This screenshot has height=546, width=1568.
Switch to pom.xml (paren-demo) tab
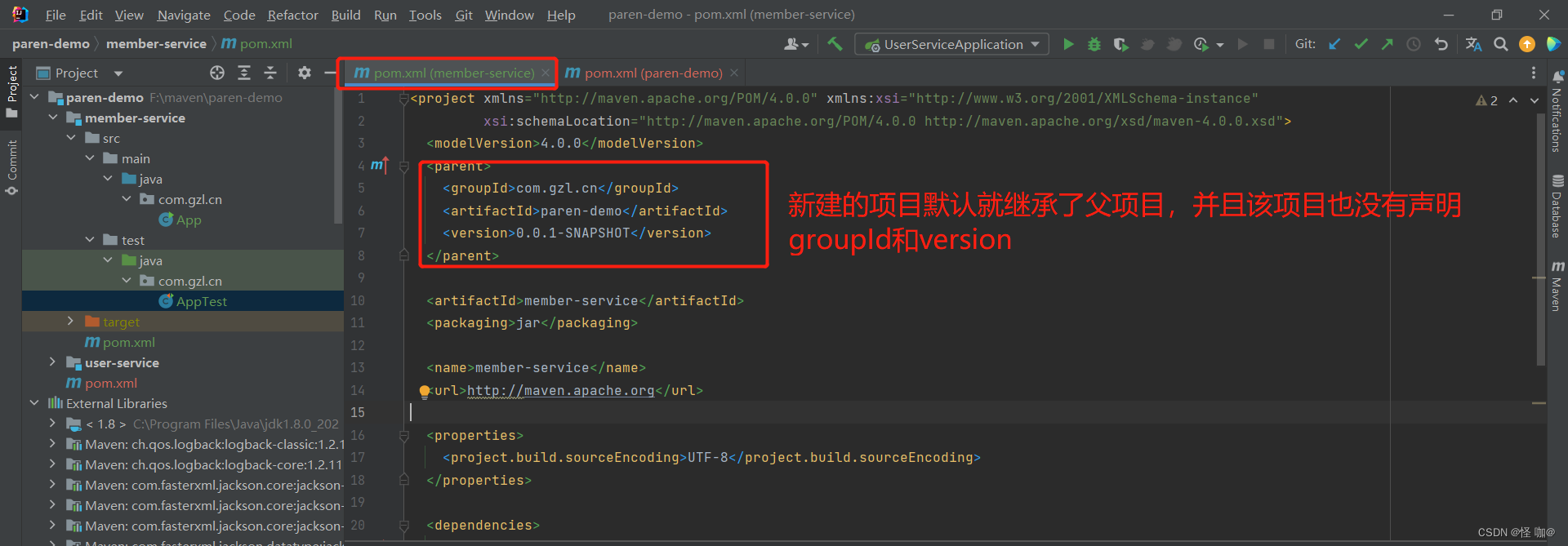click(653, 73)
